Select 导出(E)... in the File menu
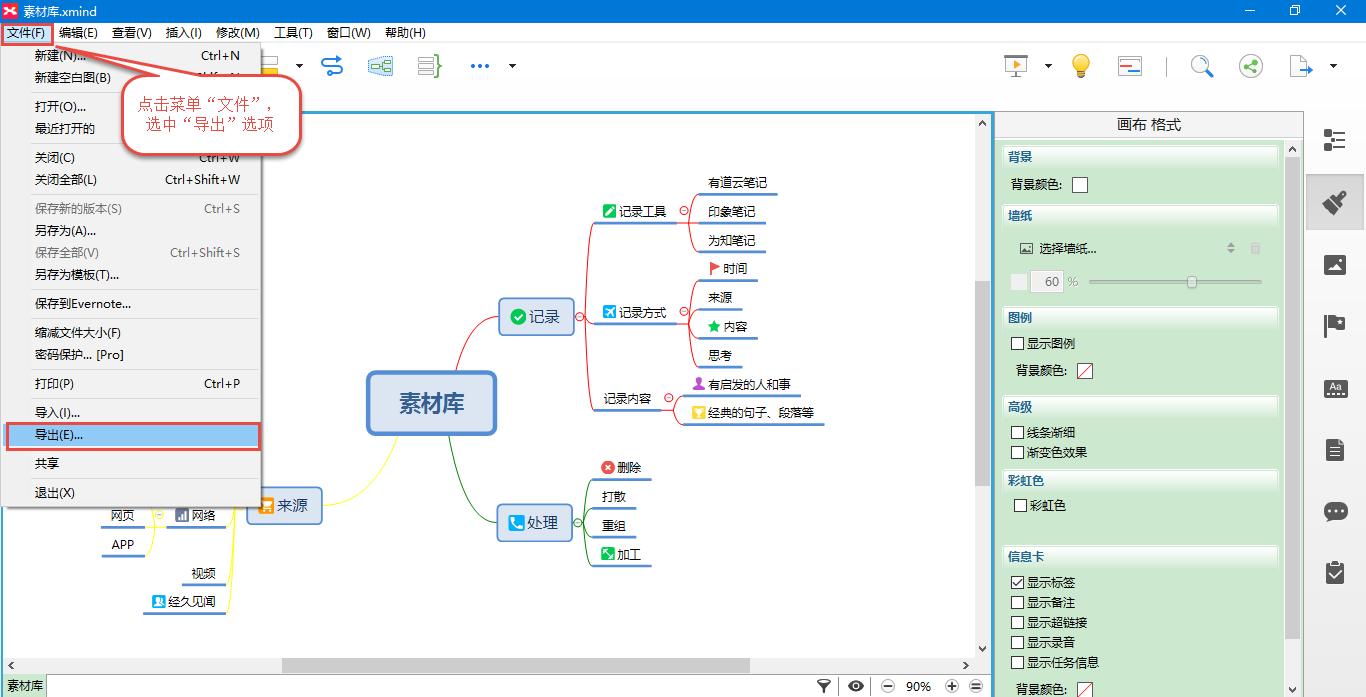Screen dimensions: 1366x697 (132, 435)
